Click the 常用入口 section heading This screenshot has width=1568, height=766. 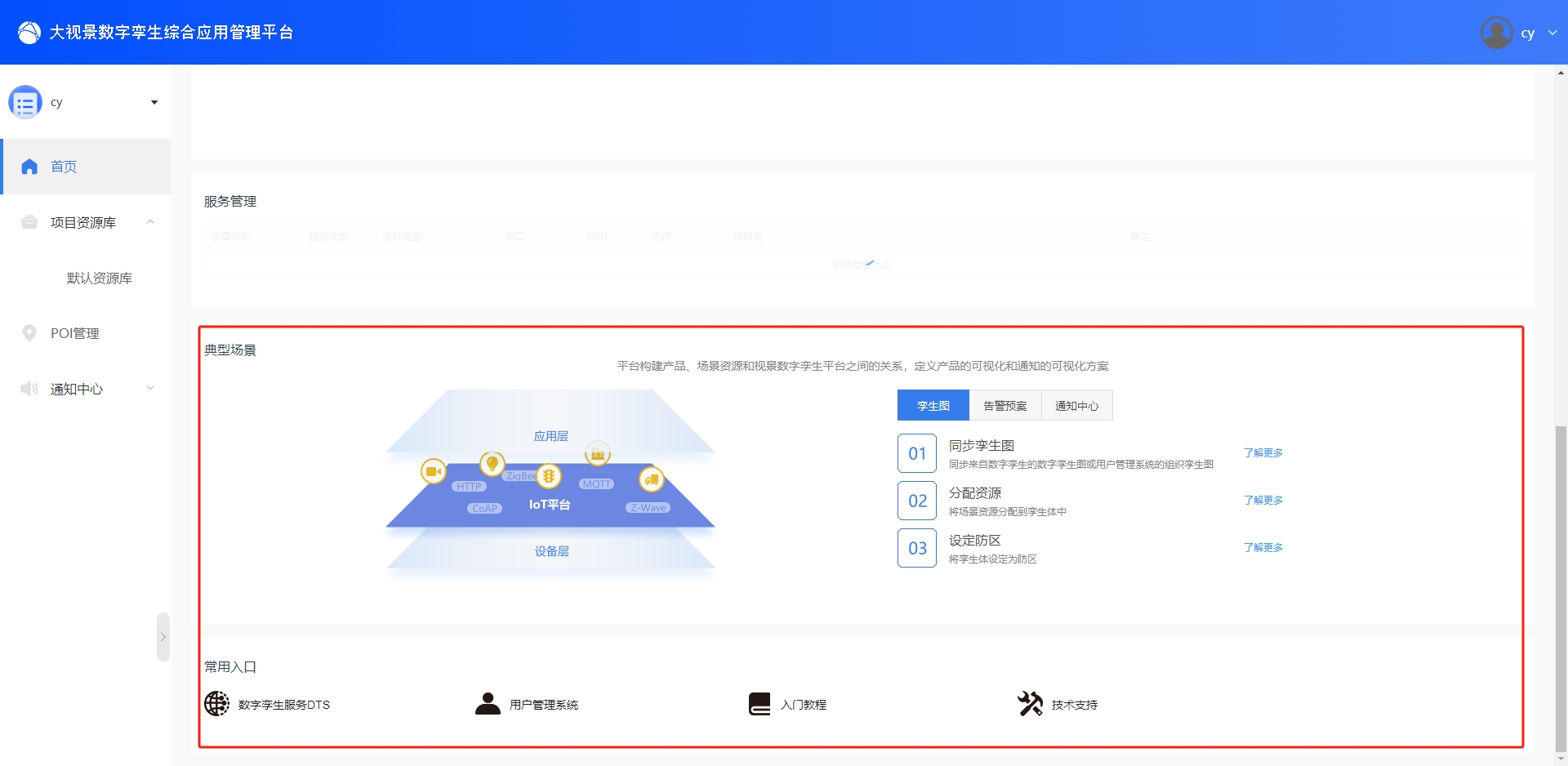pyautogui.click(x=230, y=667)
